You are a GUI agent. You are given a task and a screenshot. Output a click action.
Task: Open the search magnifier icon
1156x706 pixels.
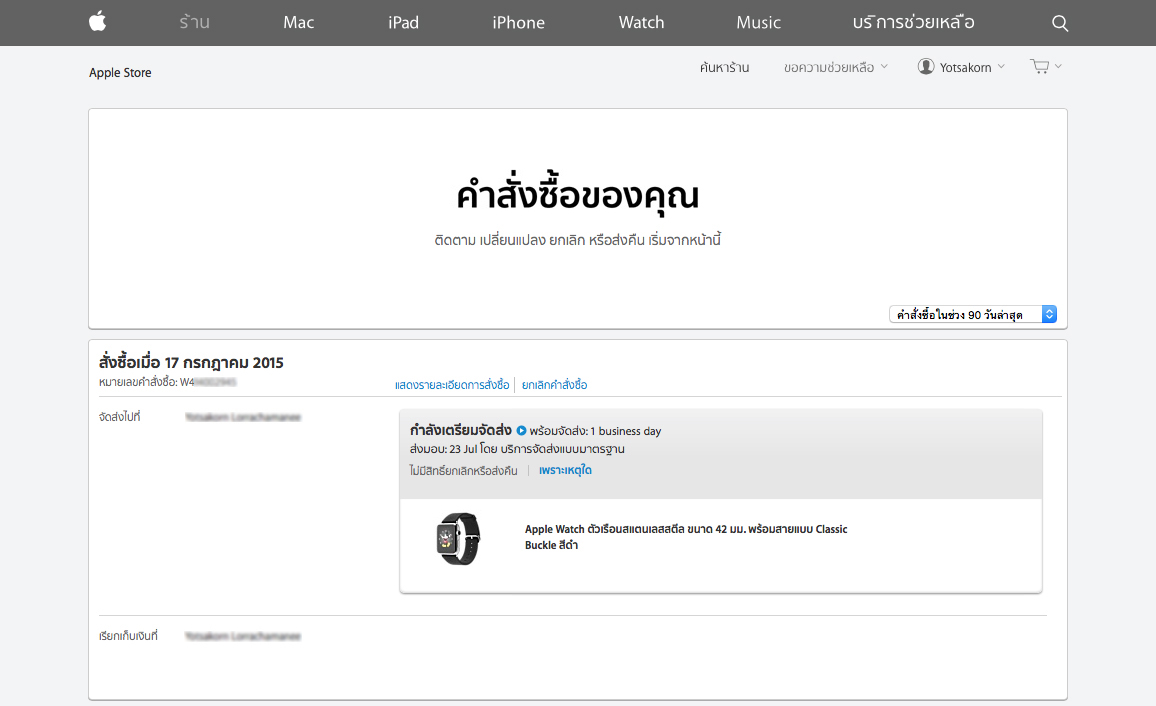[1059, 23]
